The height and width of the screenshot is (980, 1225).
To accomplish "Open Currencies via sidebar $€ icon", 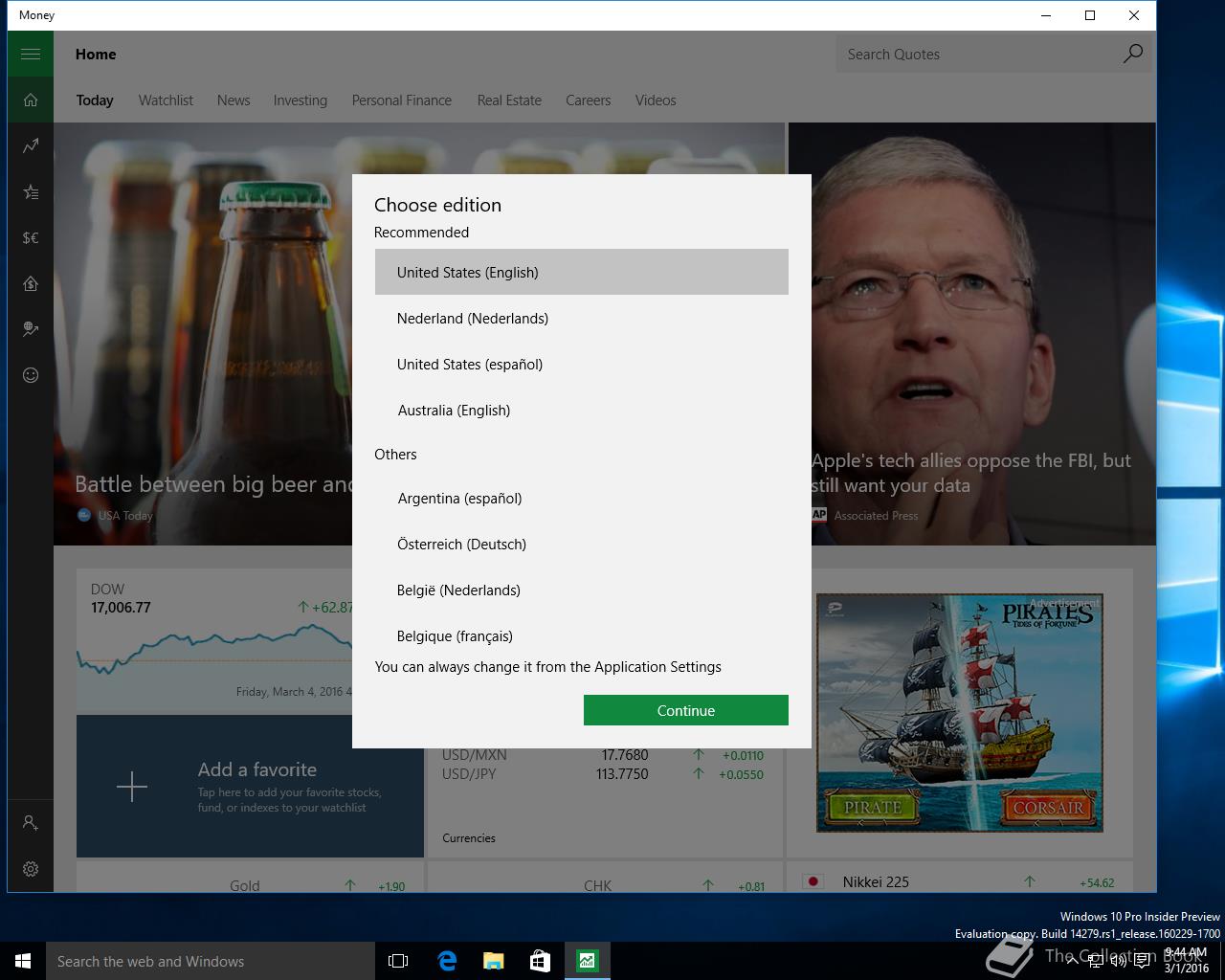I will (x=31, y=238).
